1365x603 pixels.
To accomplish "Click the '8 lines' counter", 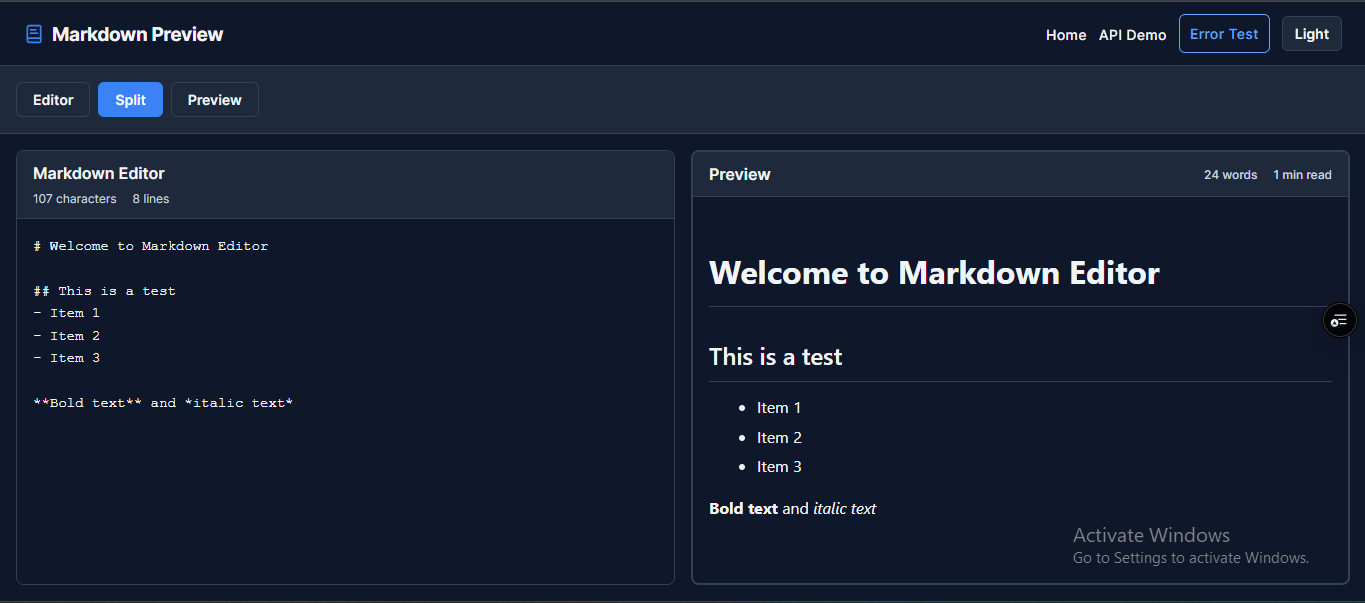I will coord(150,199).
